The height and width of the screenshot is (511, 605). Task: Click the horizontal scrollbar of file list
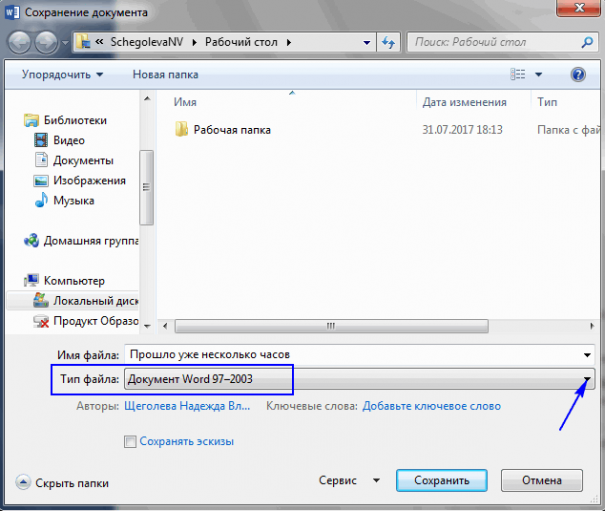click(x=330, y=326)
